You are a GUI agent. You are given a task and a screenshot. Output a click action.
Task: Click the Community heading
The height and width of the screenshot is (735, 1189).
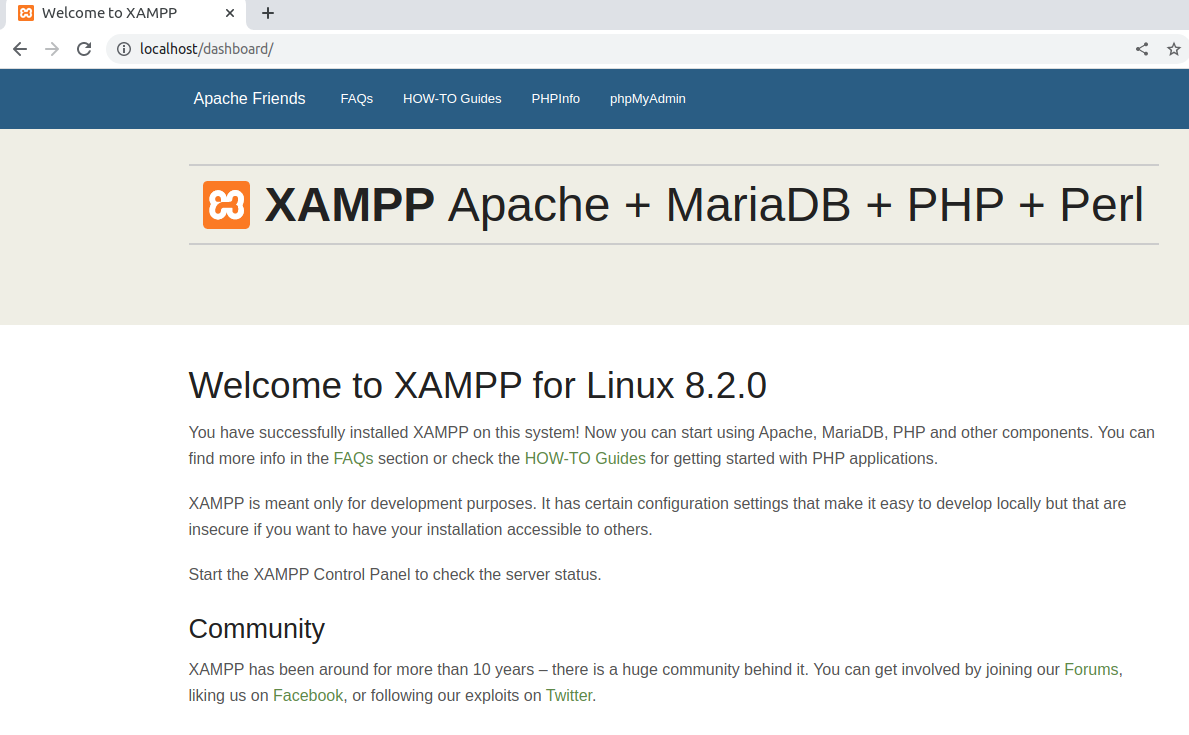coord(256,629)
